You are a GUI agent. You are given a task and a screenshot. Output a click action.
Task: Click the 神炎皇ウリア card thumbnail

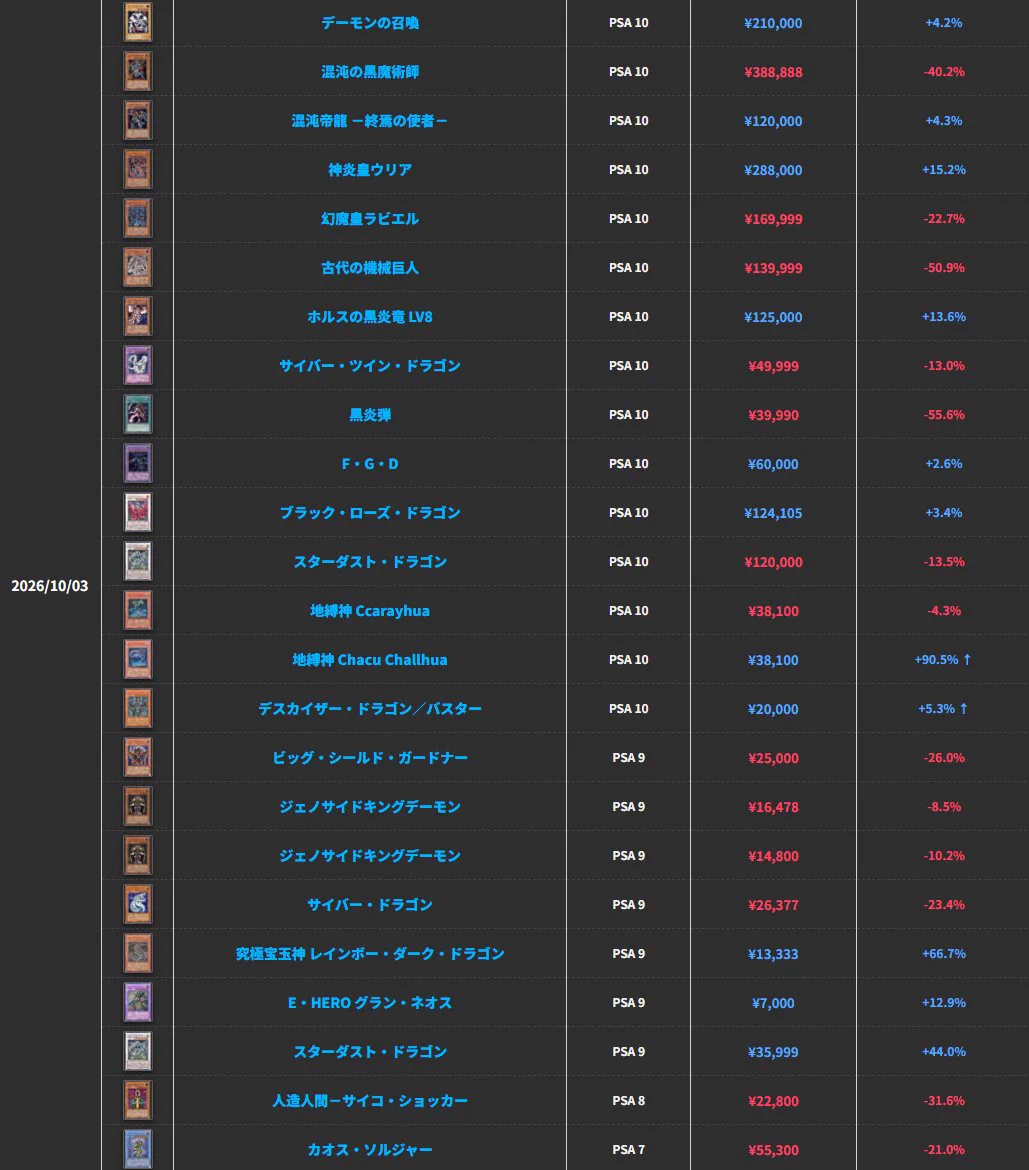[x=137, y=169]
